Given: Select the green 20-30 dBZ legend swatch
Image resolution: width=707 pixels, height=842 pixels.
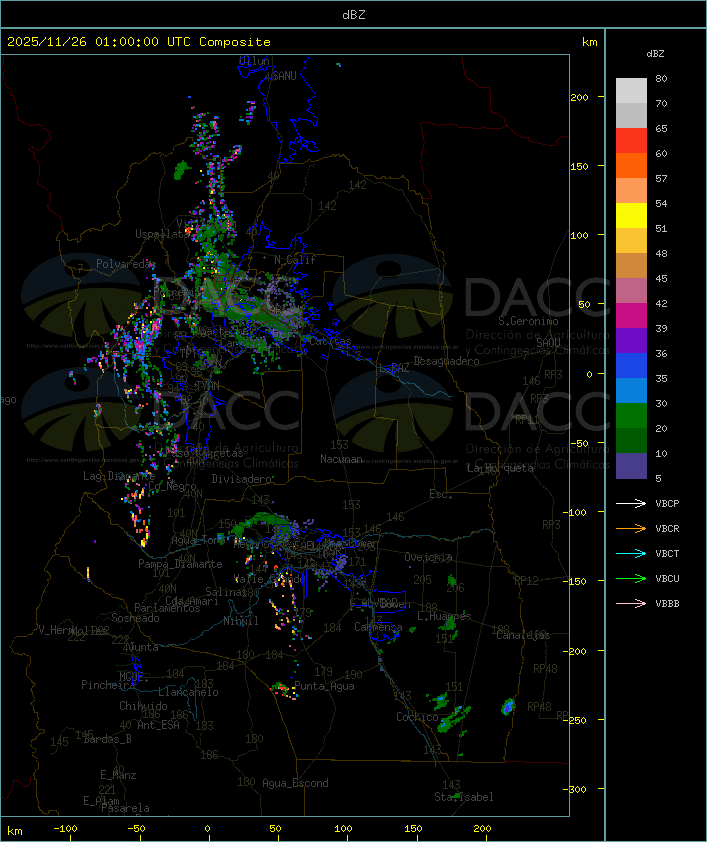Looking at the screenshot, I should point(631,416).
